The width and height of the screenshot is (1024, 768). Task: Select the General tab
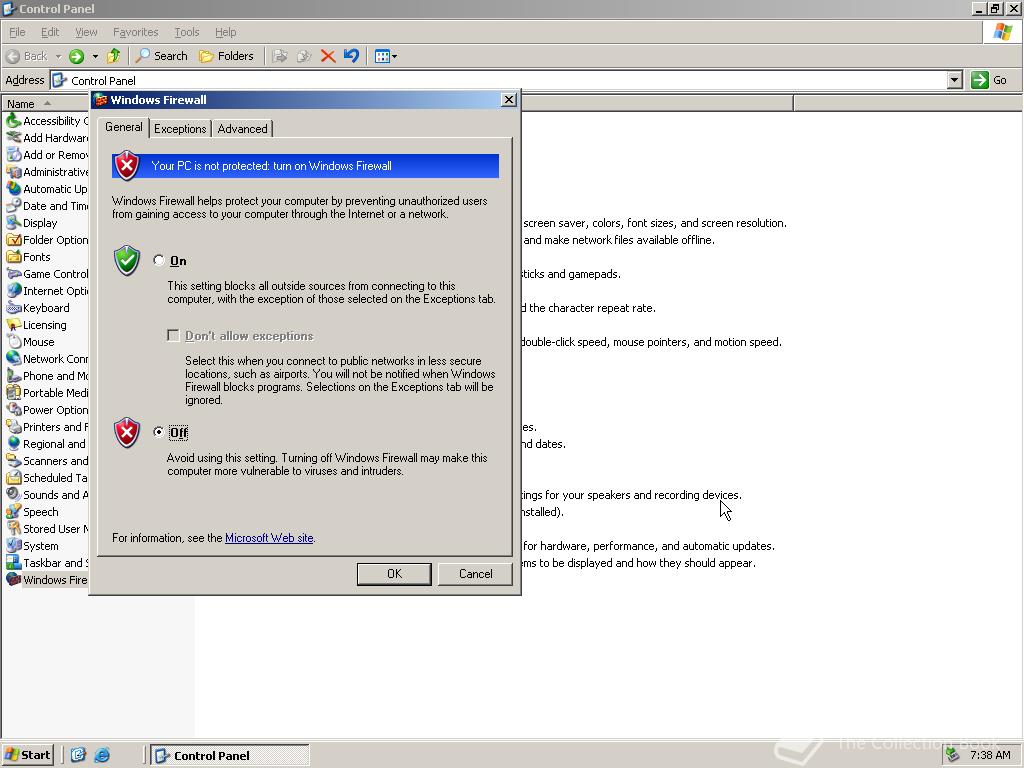click(x=123, y=127)
